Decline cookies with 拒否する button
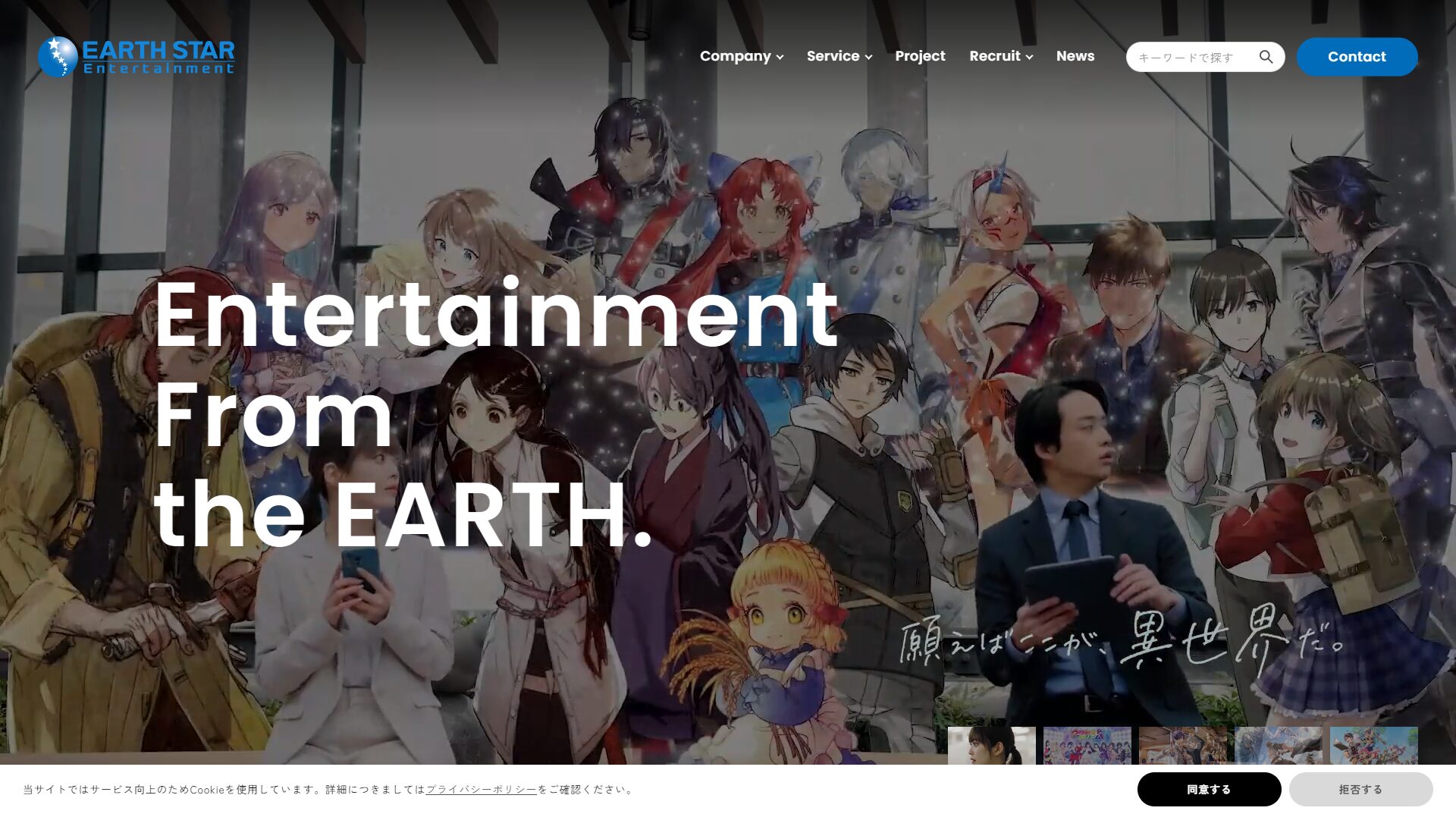The height and width of the screenshot is (814, 1456). point(1360,789)
